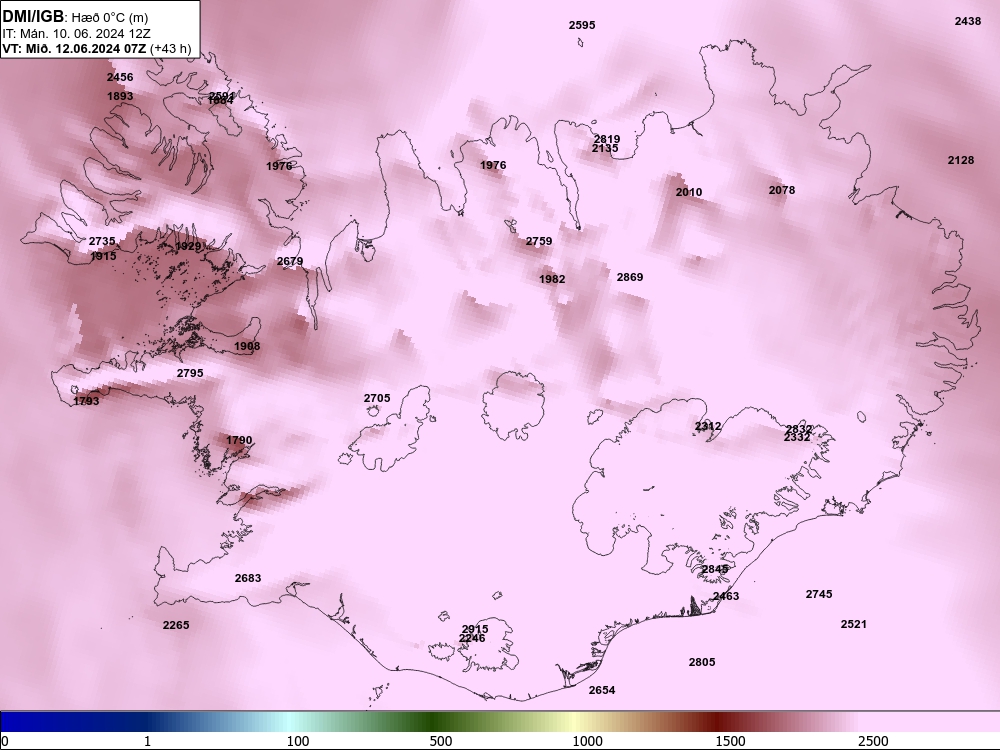Click the 500 tick on color scale

(441, 741)
